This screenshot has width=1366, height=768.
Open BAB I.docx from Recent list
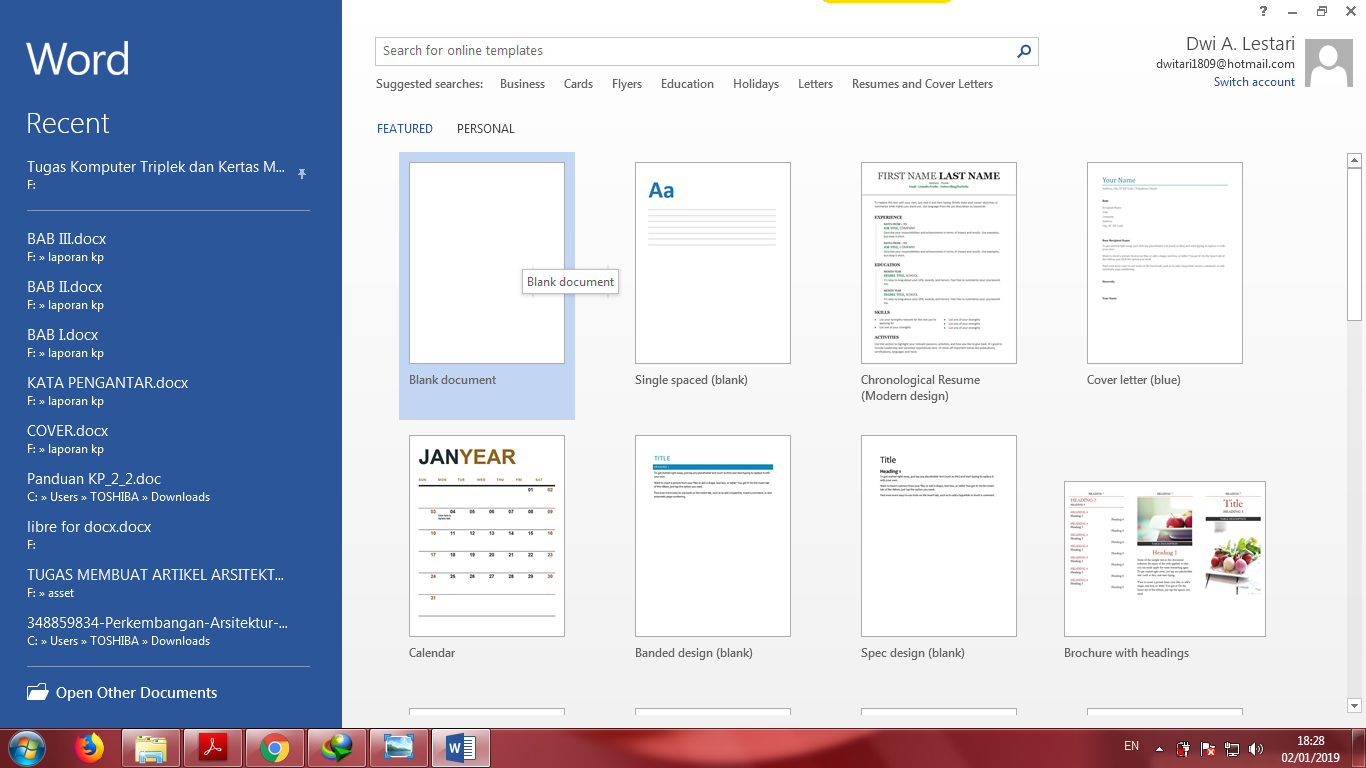pos(61,334)
